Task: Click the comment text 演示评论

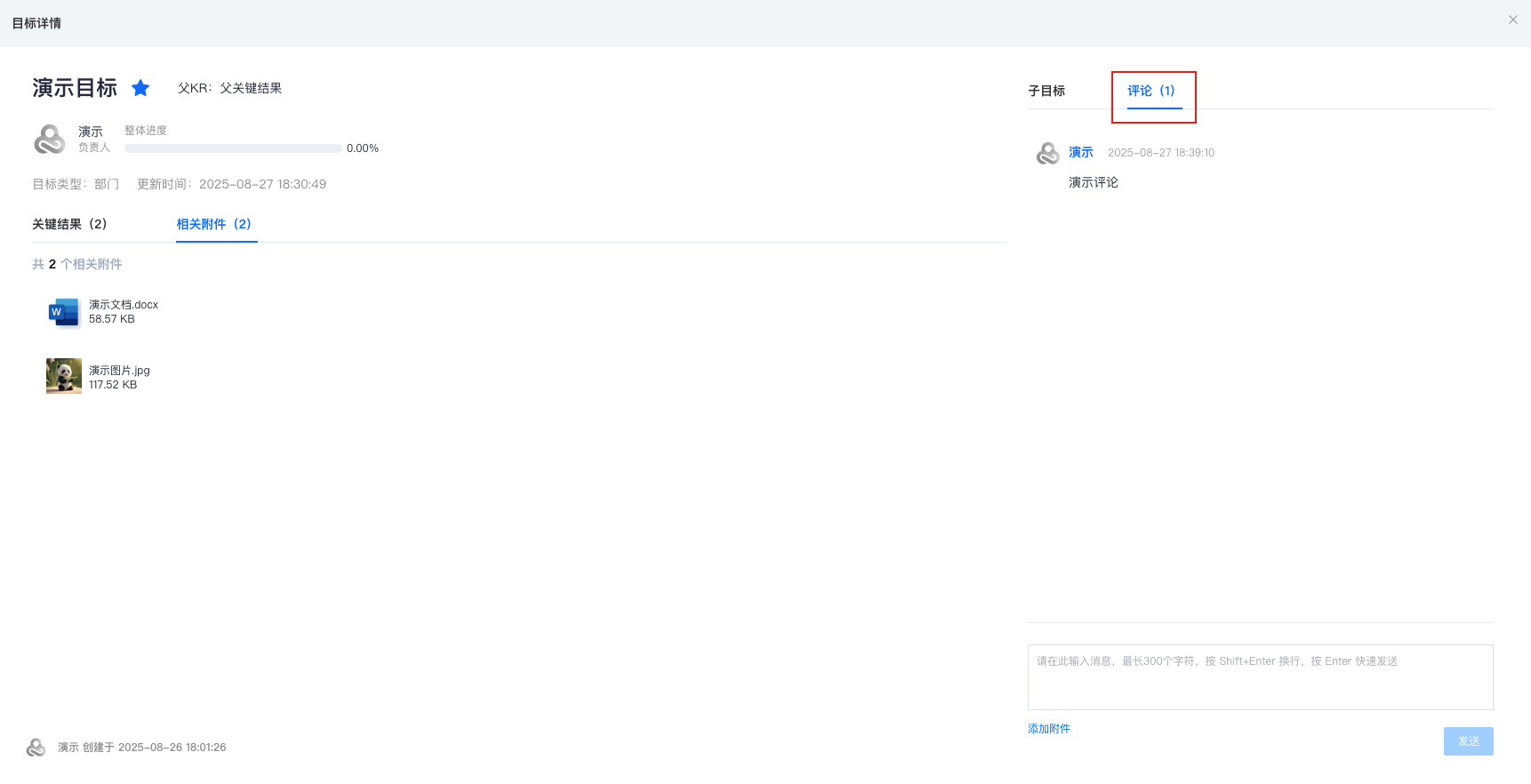Action: point(1094,182)
